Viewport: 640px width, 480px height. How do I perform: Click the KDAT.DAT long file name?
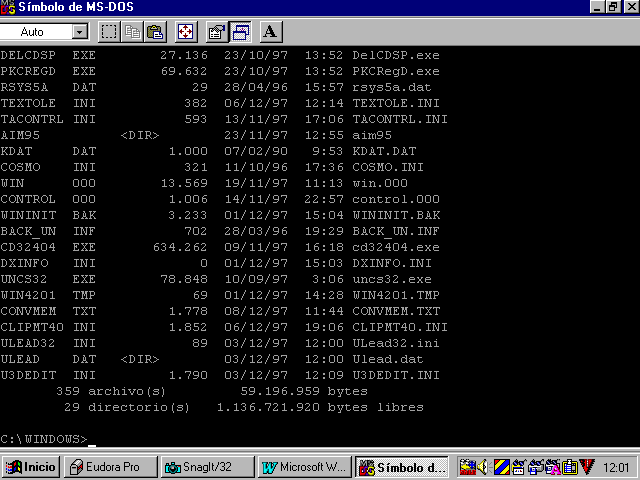(384, 151)
